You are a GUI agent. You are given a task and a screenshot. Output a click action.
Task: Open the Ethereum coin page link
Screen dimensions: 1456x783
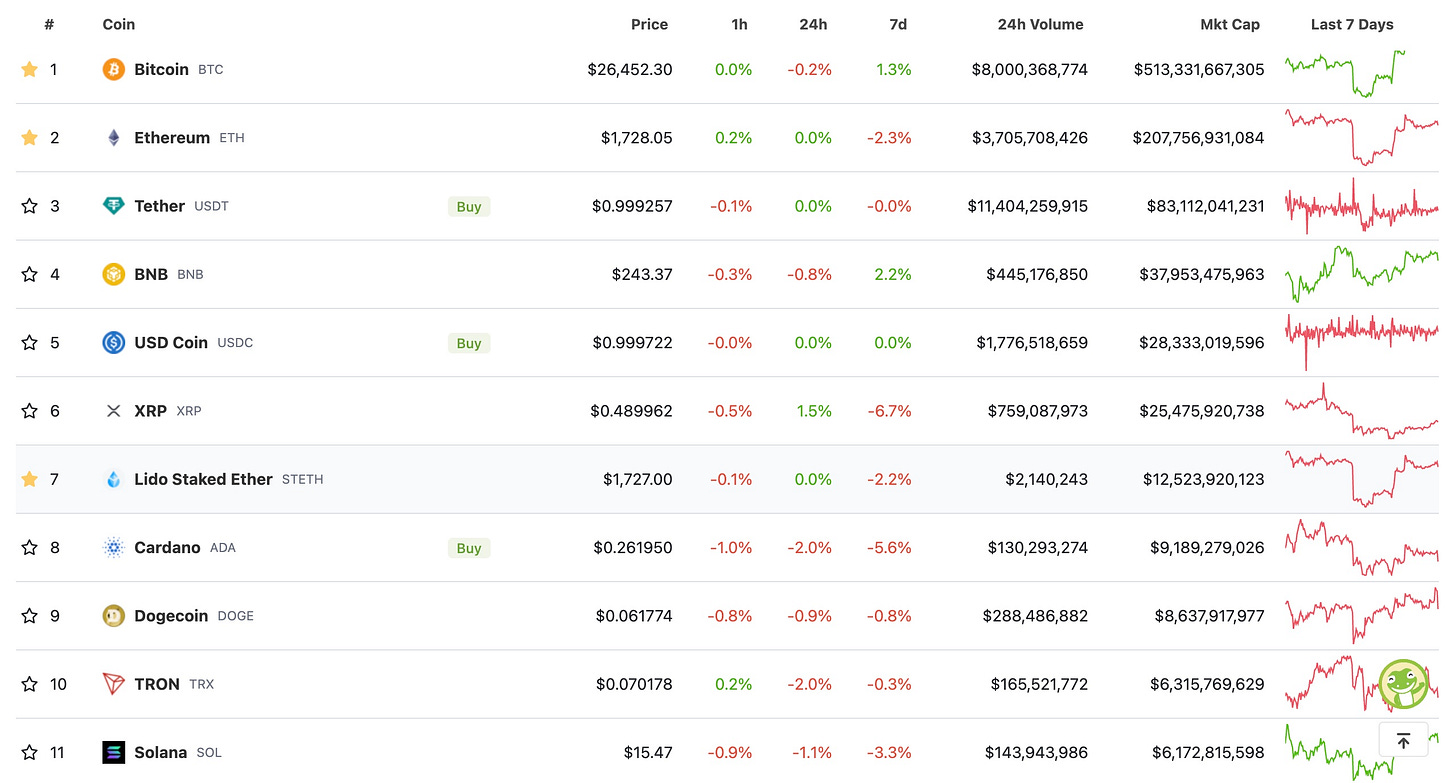pyautogui.click(x=172, y=138)
